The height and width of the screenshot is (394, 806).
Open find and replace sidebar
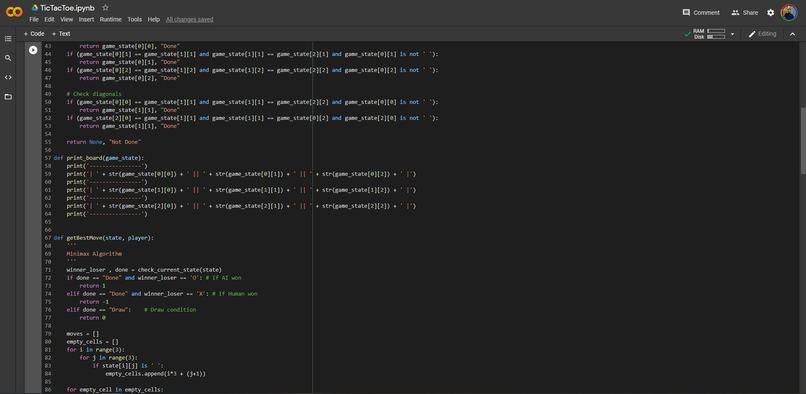coord(8,58)
